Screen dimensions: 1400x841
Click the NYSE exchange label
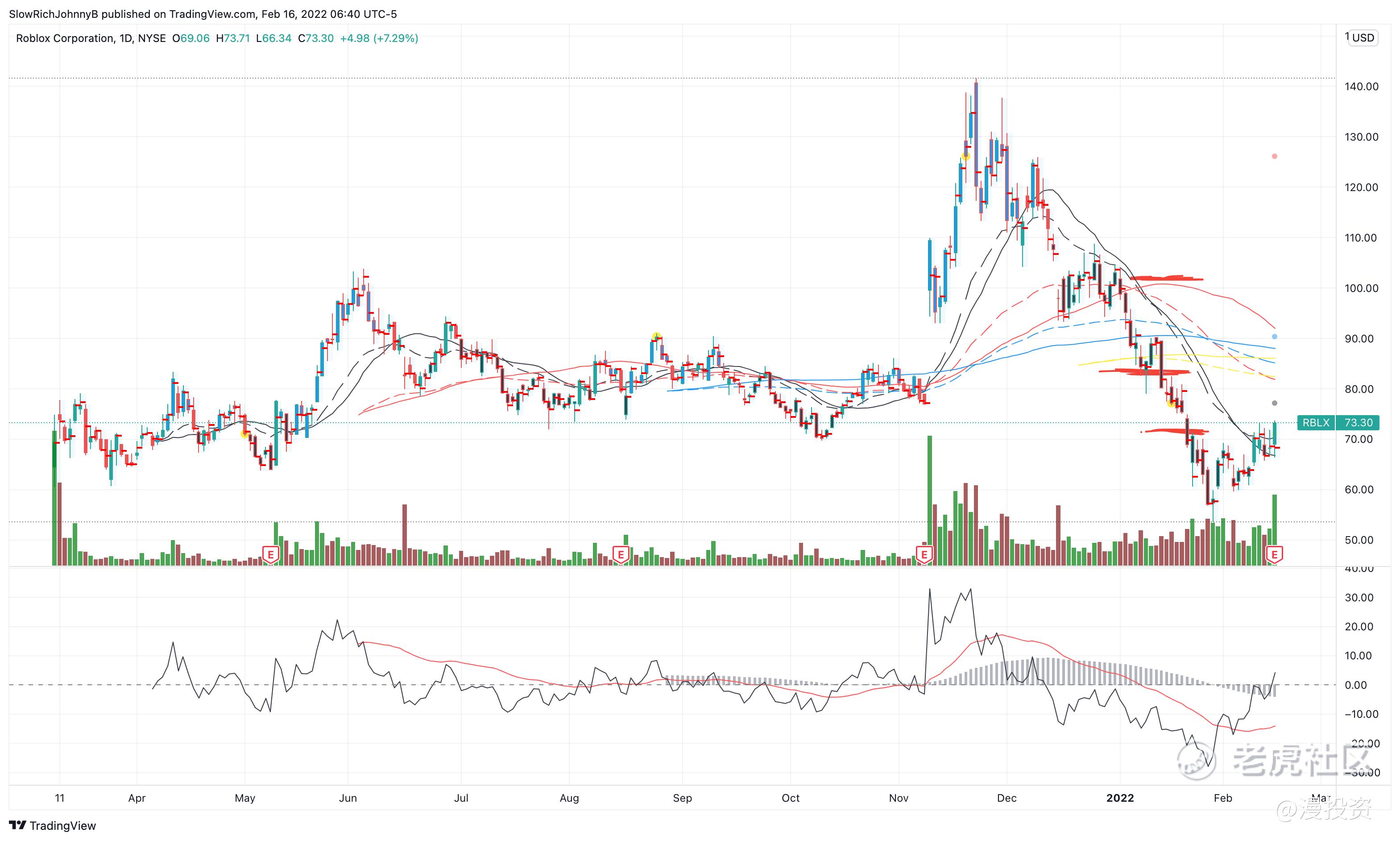tap(152, 38)
